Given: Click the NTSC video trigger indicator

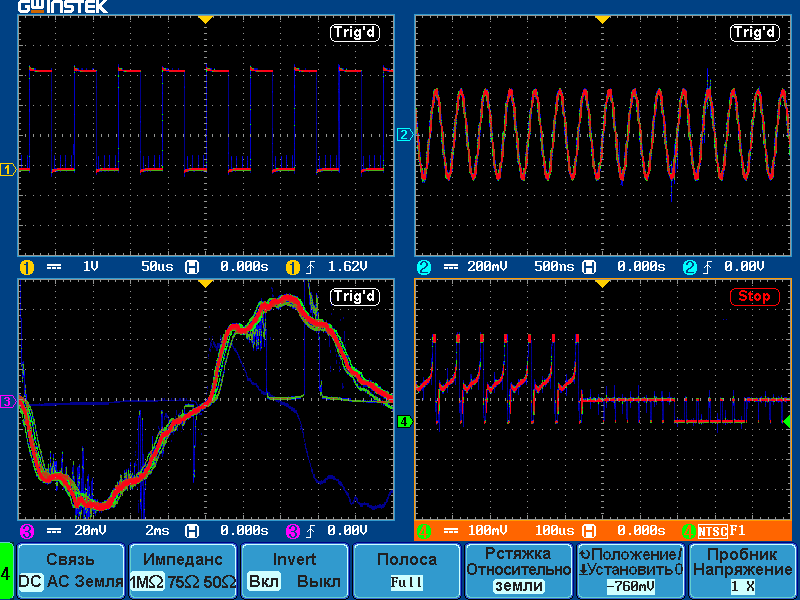Looking at the screenshot, I should pyautogui.click(x=711, y=531).
